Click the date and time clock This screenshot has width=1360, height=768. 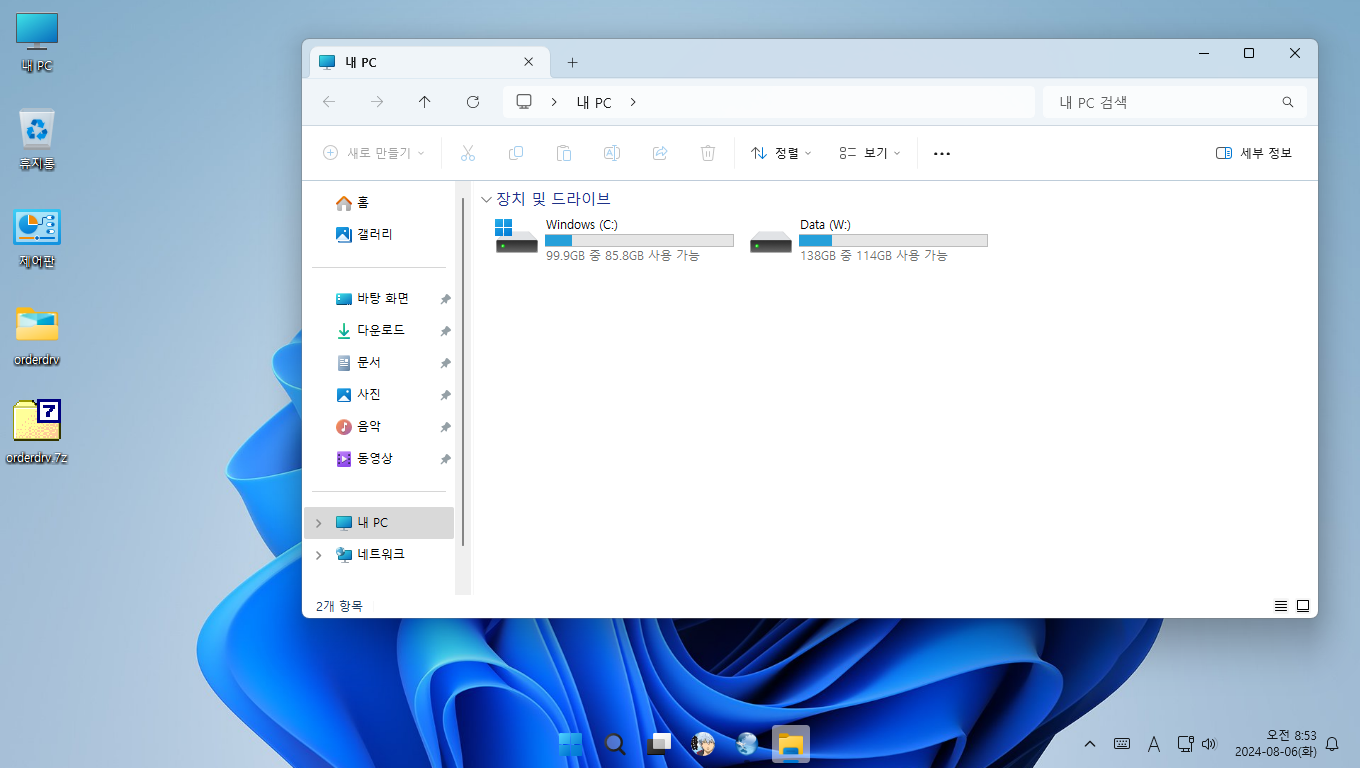[1276, 744]
